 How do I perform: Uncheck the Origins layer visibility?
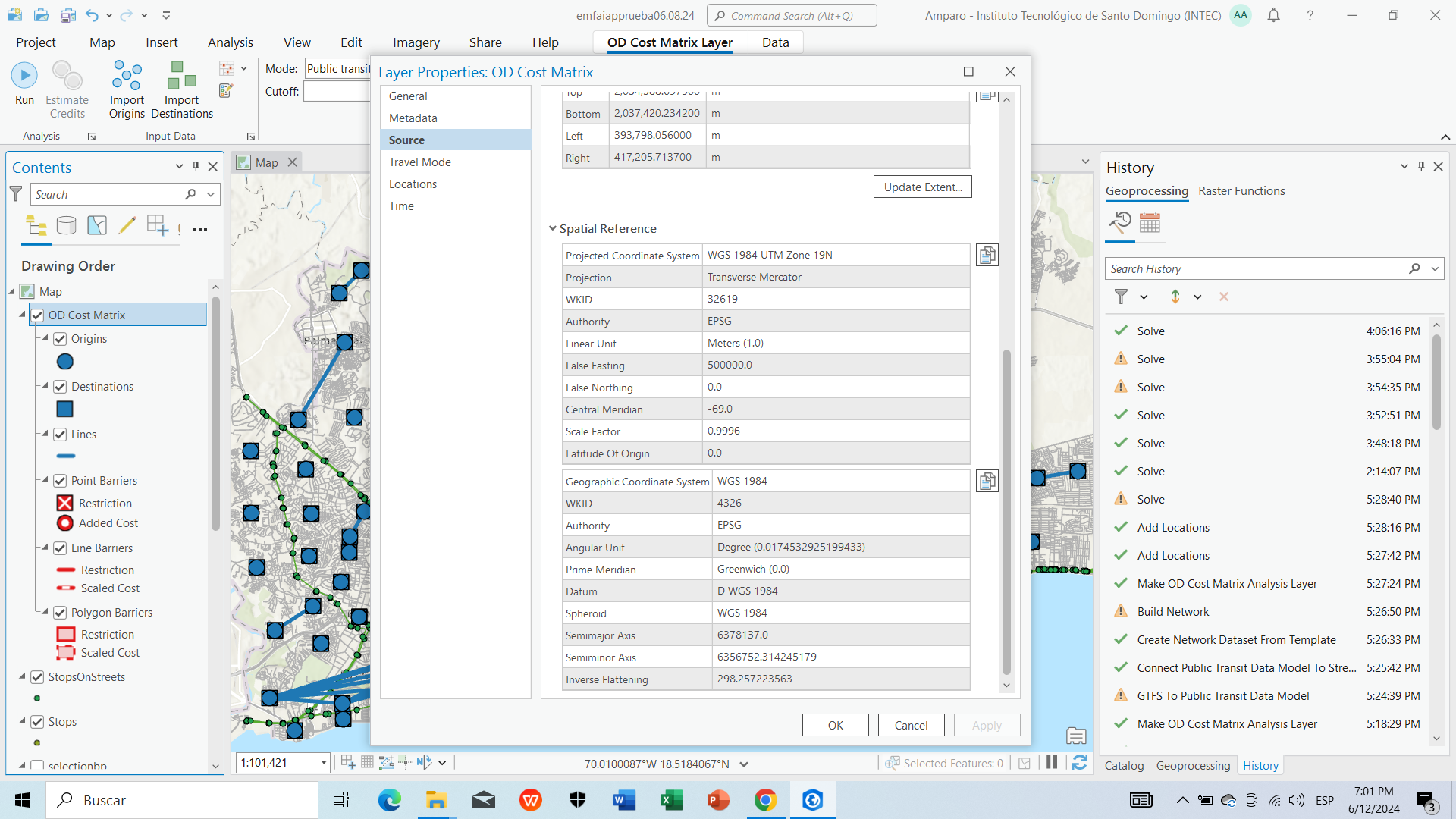coord(61,339)
